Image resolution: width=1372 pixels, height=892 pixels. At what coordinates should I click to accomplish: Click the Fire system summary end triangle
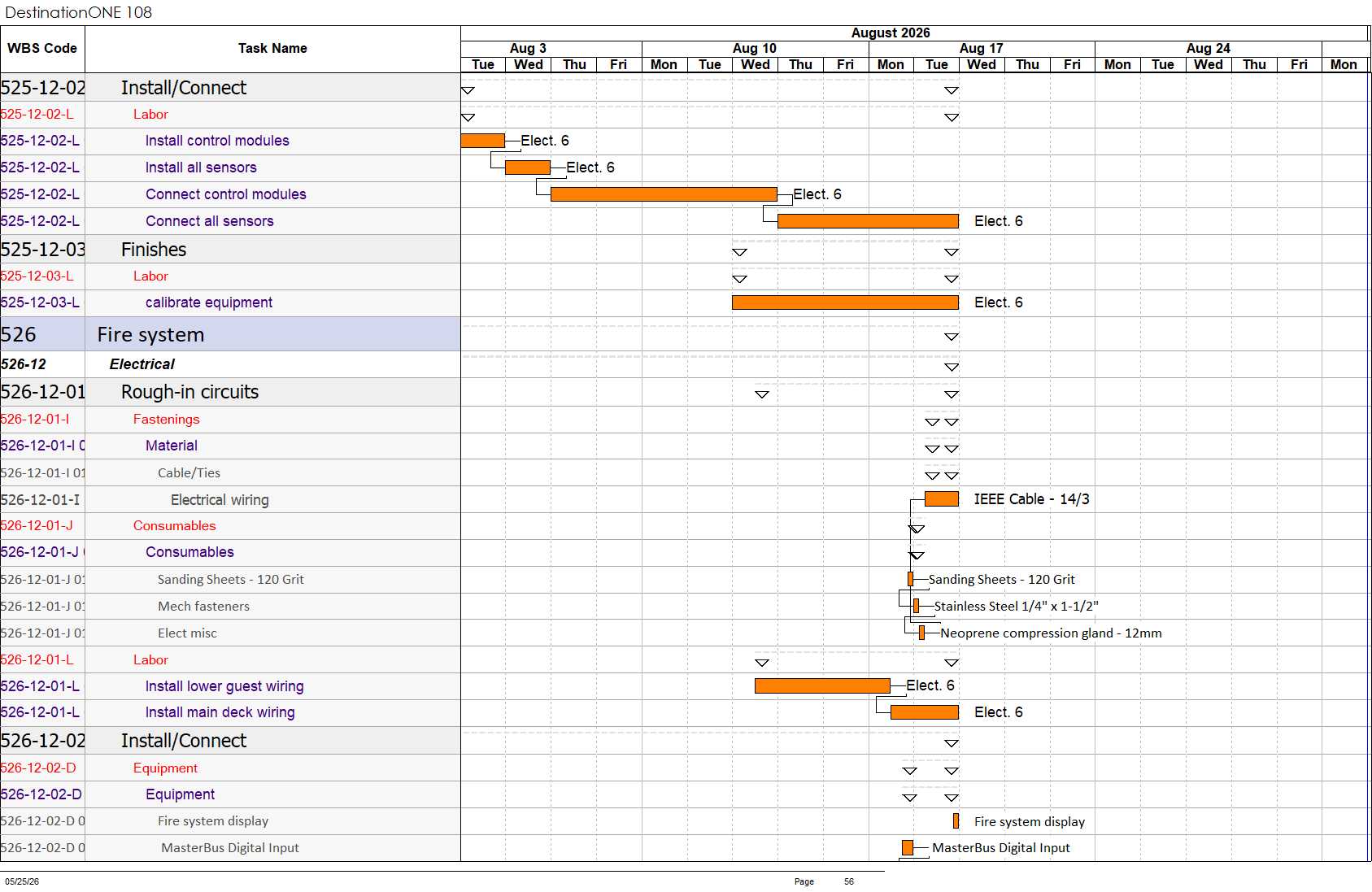(x=952, y=337)
